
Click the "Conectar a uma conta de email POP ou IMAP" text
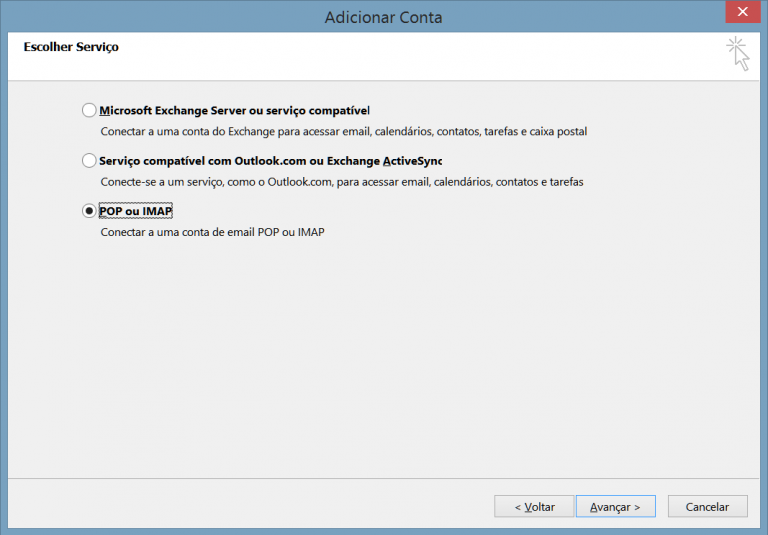213,232
